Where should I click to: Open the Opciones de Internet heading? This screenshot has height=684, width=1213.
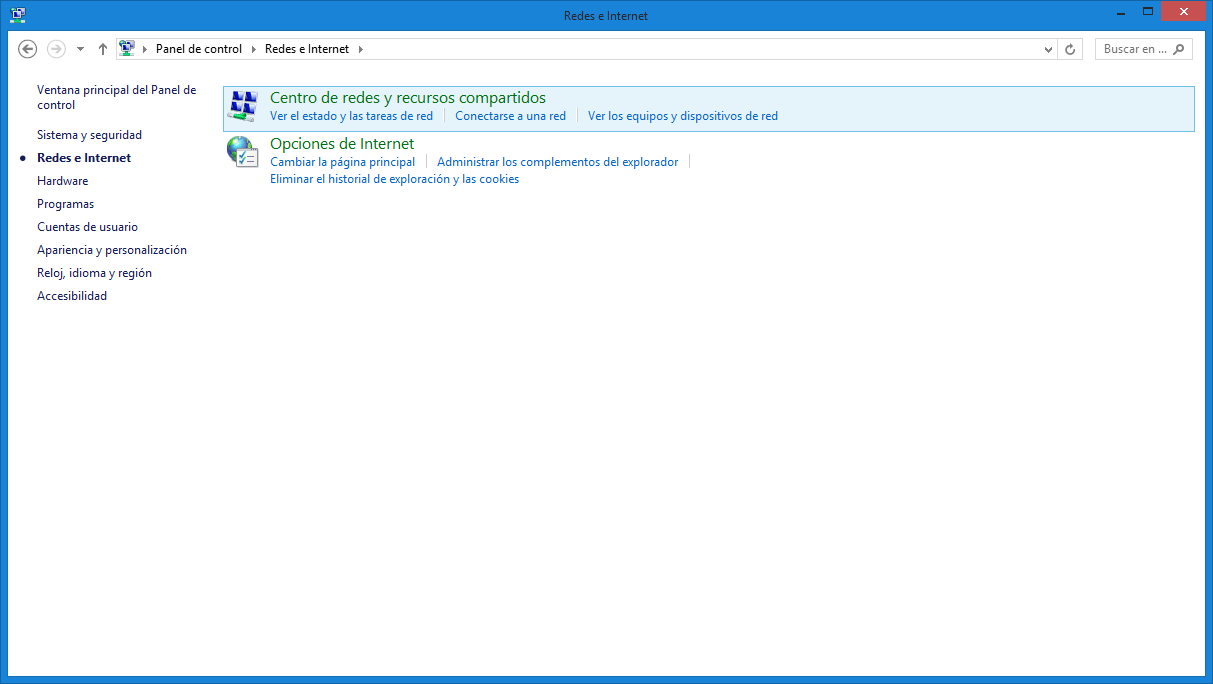pos(342,144)
